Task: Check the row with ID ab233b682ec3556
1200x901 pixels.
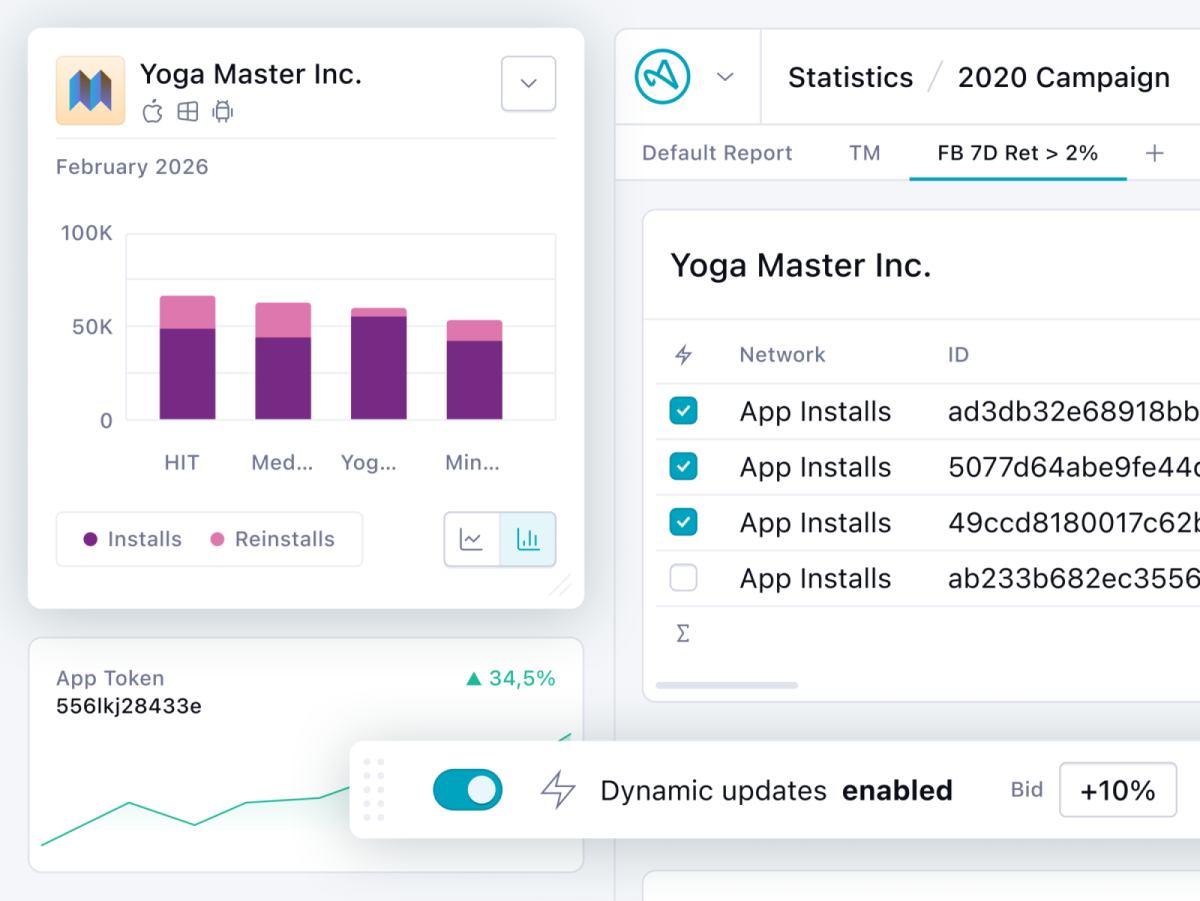Action: (683, 578)
